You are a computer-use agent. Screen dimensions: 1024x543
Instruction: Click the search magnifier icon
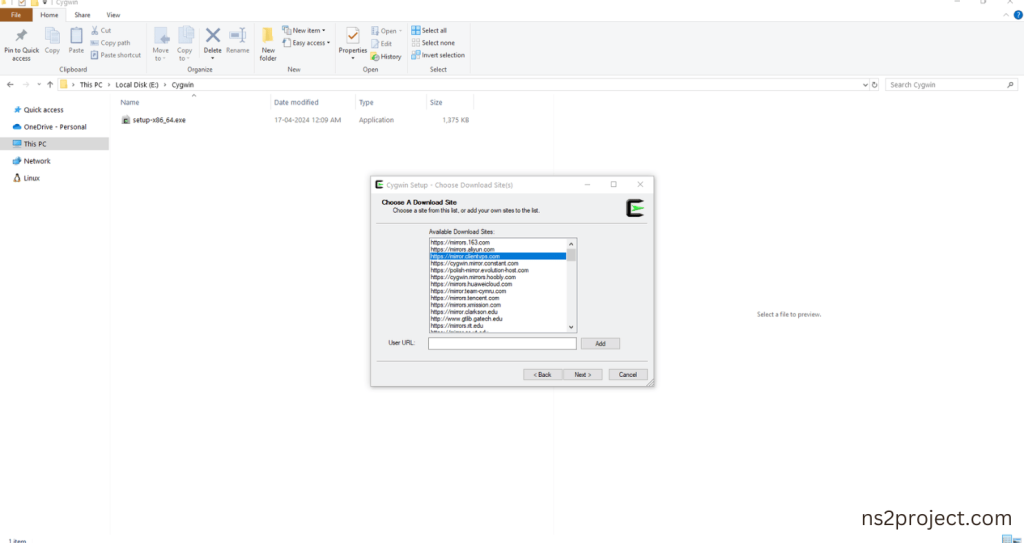pyautogui.click(x=1010, y=84)
